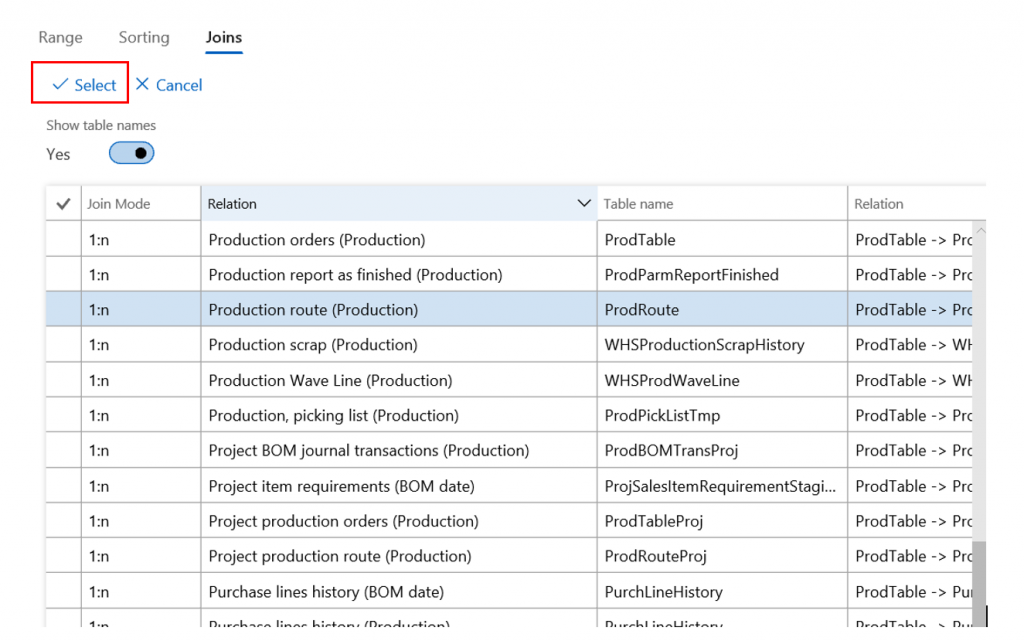Toggle the Show table names switch
Viewport: 1024px width, 641px height.
131,153
